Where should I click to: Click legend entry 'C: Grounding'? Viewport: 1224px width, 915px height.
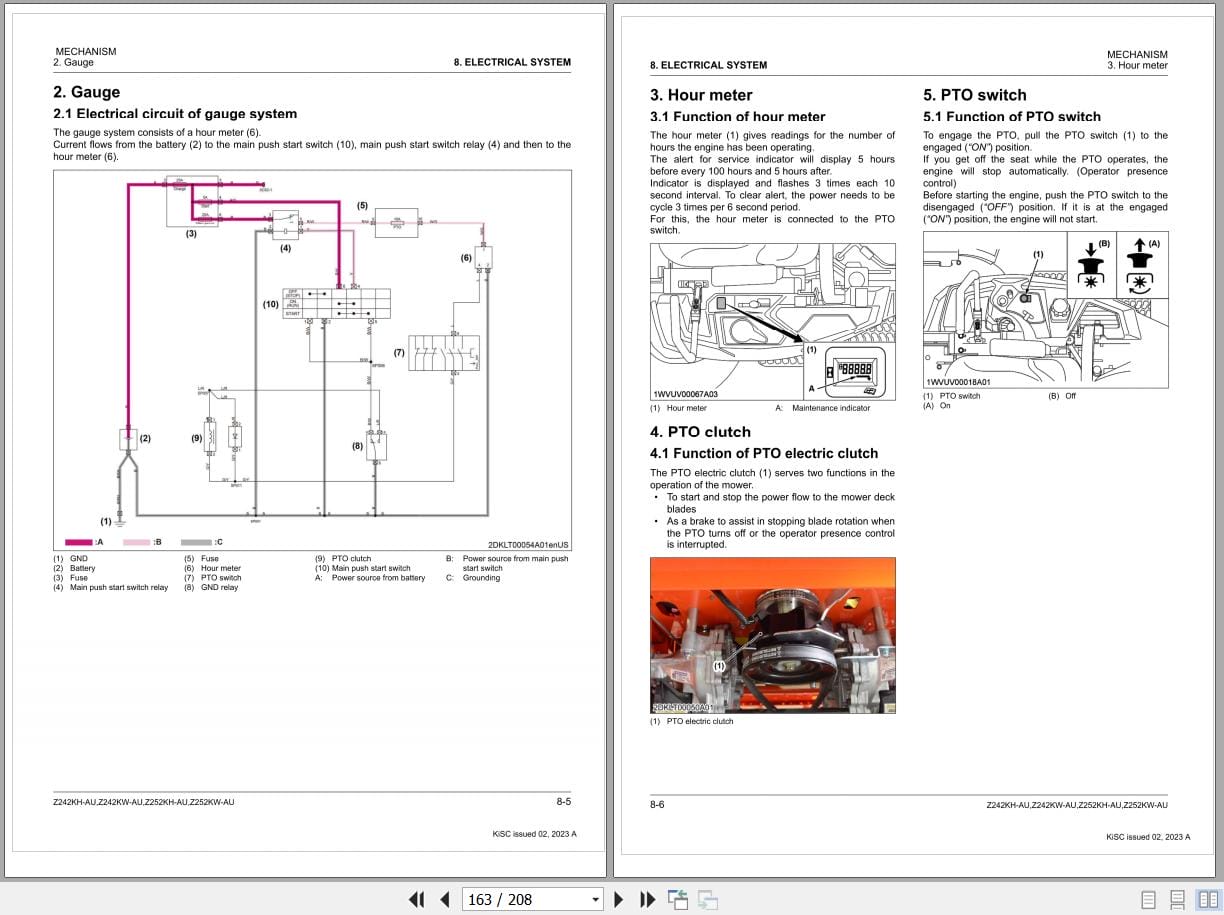(x=473, y=578)
